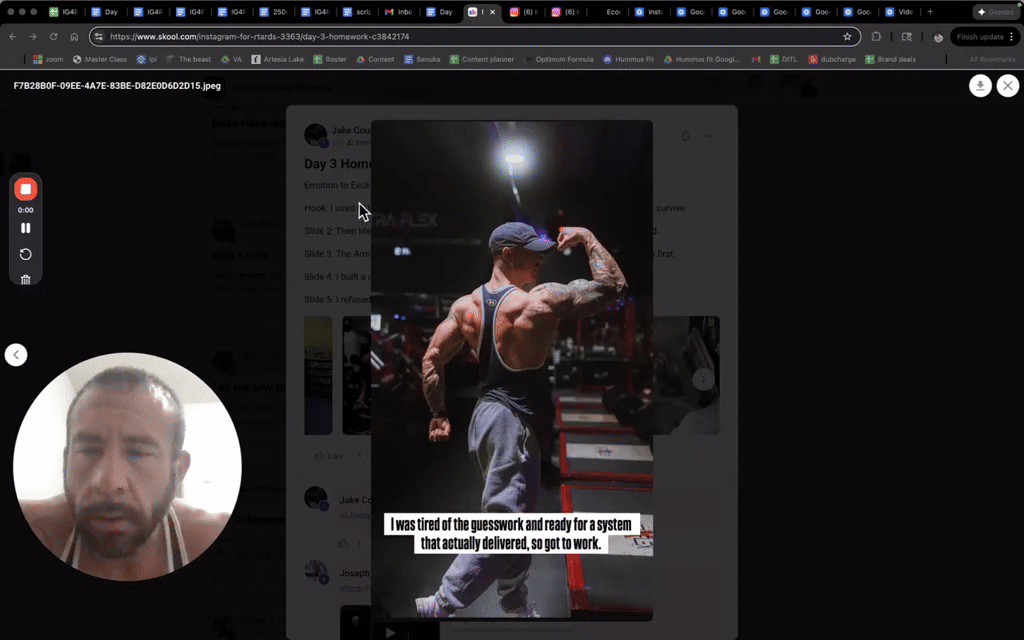
Task: Open The beast bookmark
Action: 188,59
